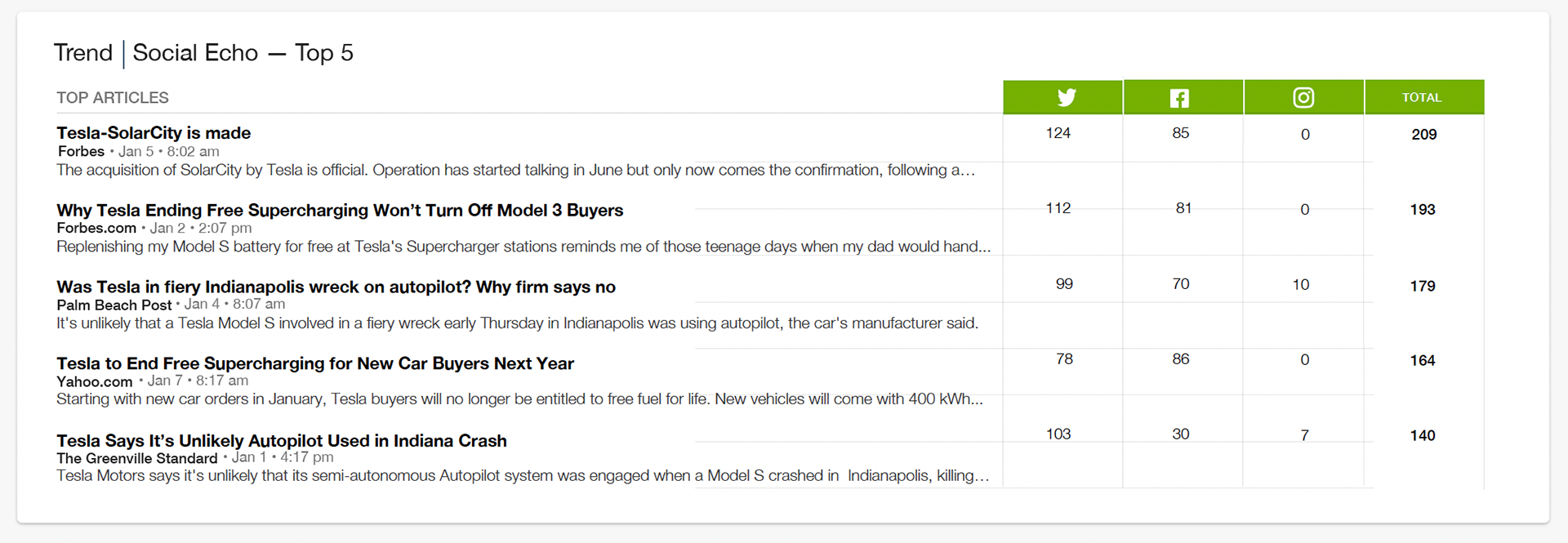
Task: Click the Forbes source name
Action: tap(81, 152)
